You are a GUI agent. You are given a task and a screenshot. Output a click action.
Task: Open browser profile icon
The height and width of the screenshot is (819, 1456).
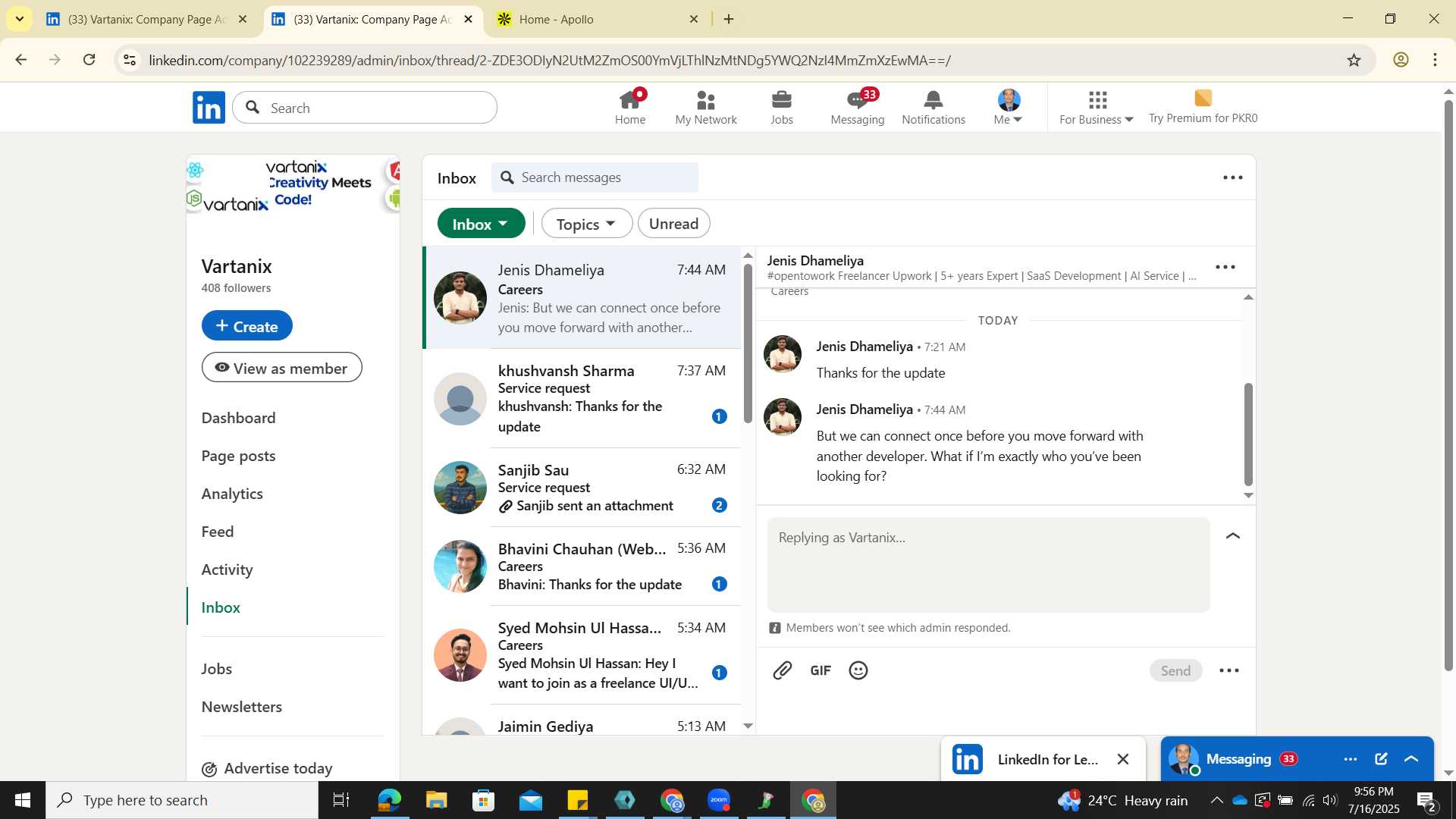(1401, 60)
